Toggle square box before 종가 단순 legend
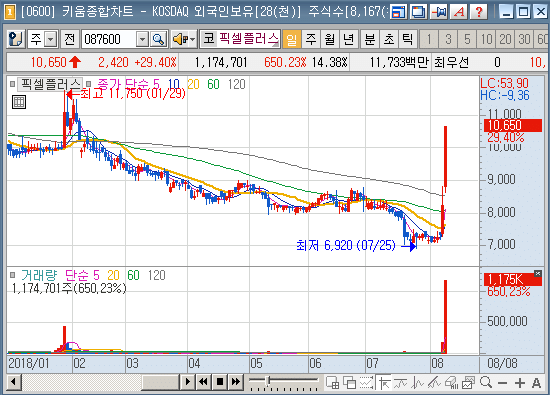 coord(89,84)
